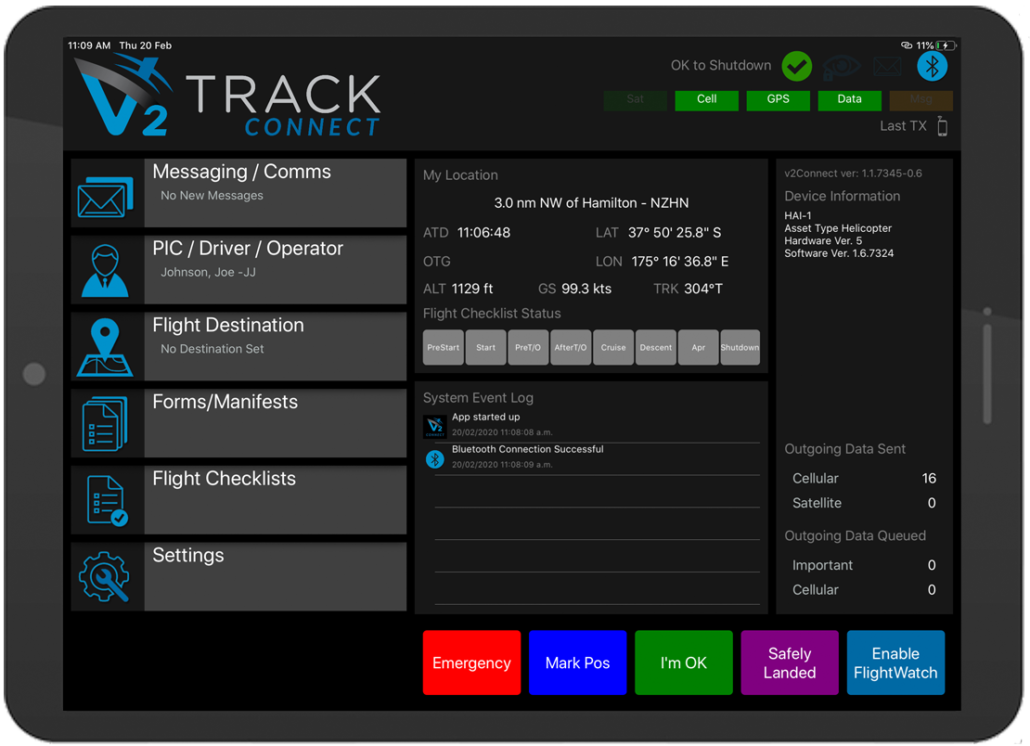Viewport: 1030px width, 746px height.
Task: Toggle the Cell status indicator
Action: tap(706, 100)
